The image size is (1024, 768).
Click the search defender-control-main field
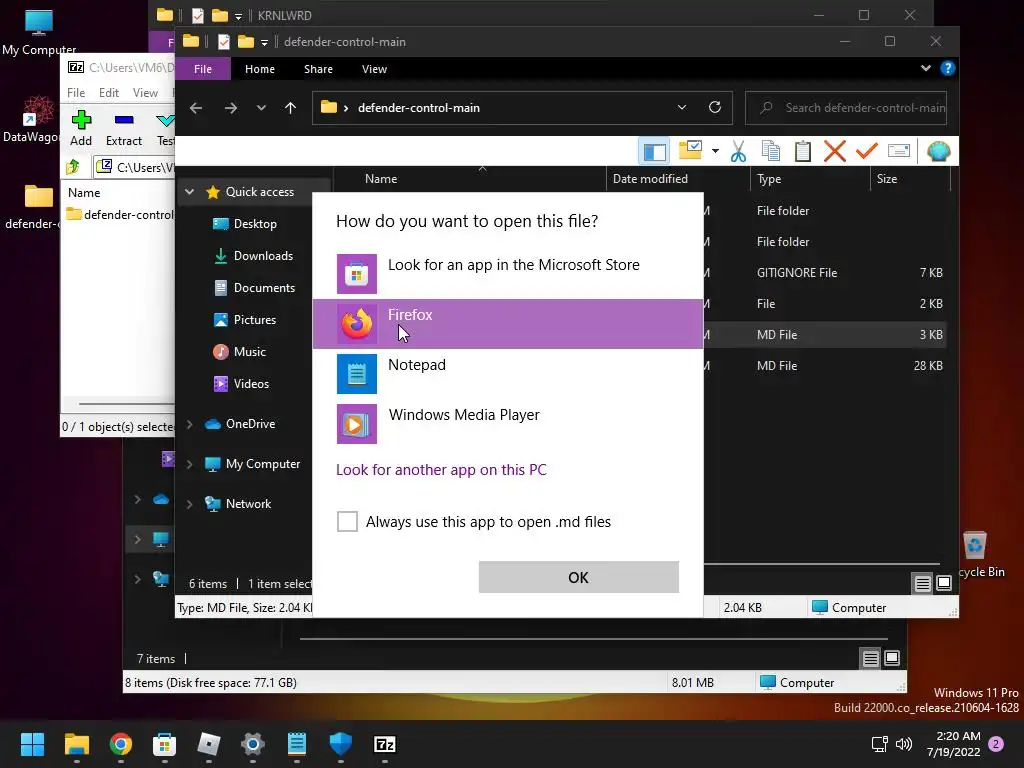tap(846, 108)
